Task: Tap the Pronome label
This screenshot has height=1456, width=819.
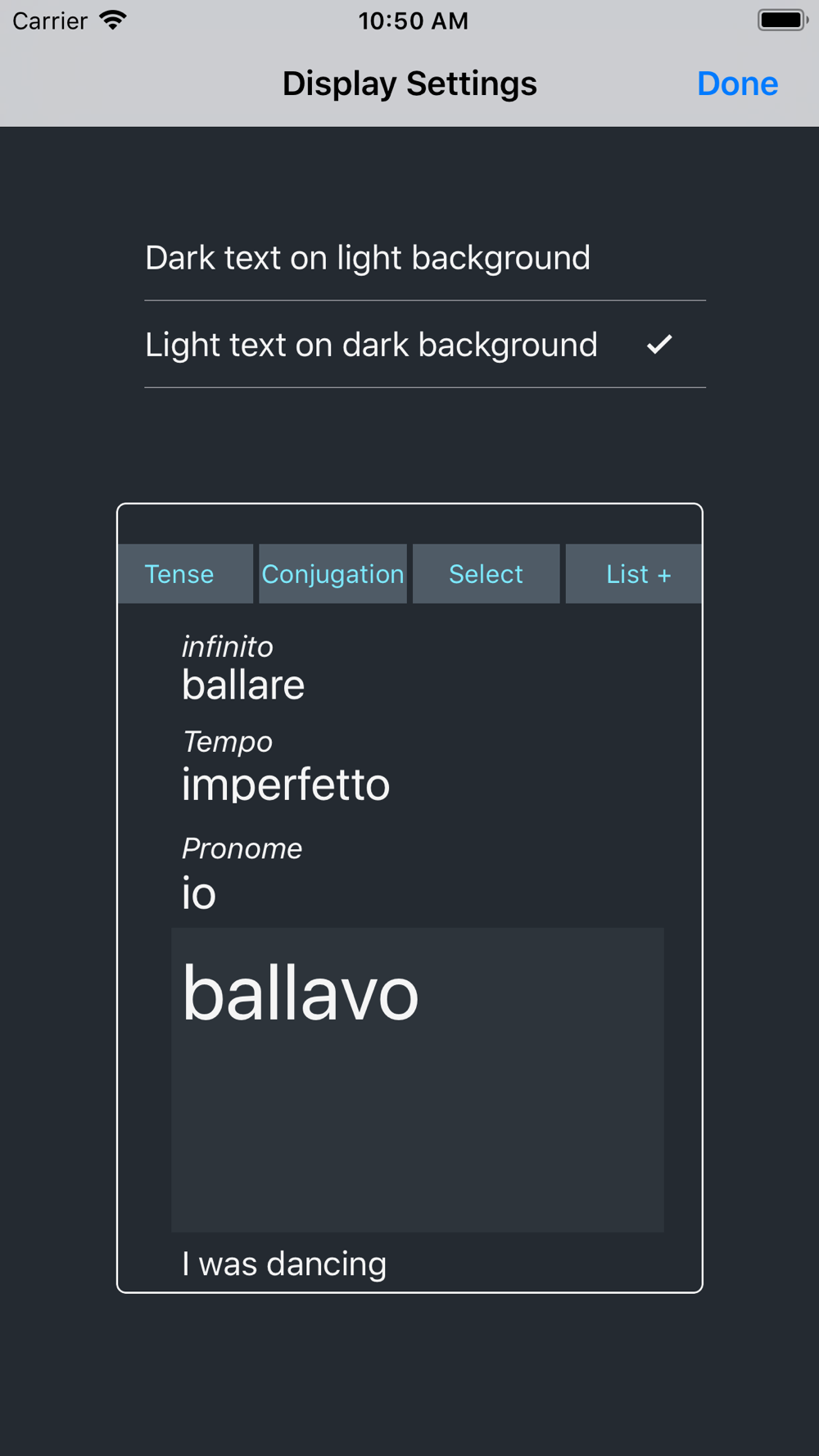Action: pyautogui.click(x=242, y=848)
